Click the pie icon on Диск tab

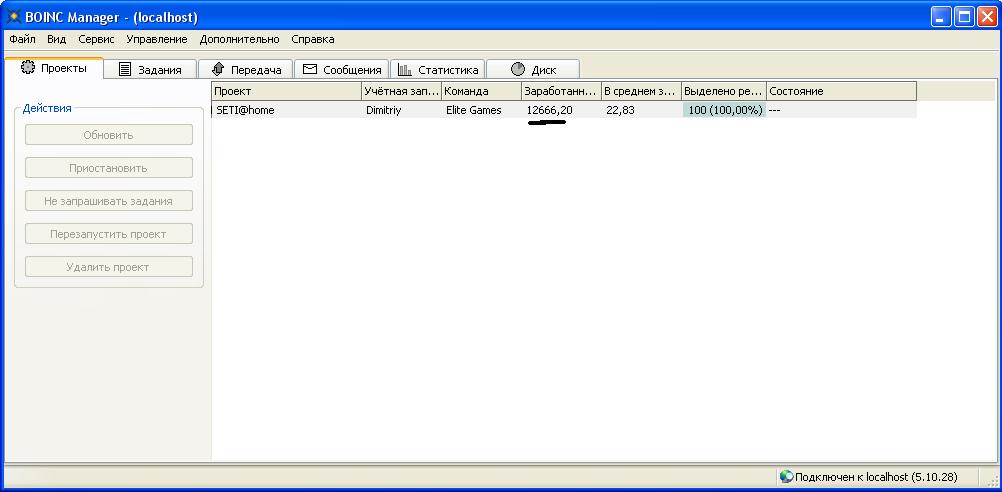click(x=518, y=70)
